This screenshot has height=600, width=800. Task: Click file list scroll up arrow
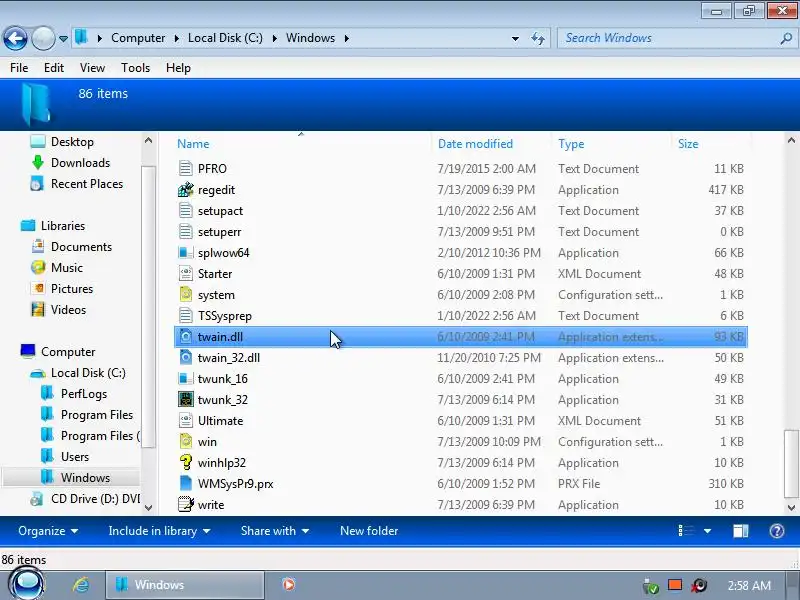click(x=791, y=140)
